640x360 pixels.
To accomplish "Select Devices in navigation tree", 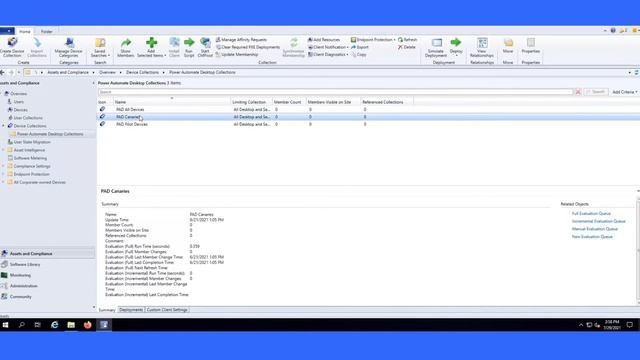I will tap(20, 110).
